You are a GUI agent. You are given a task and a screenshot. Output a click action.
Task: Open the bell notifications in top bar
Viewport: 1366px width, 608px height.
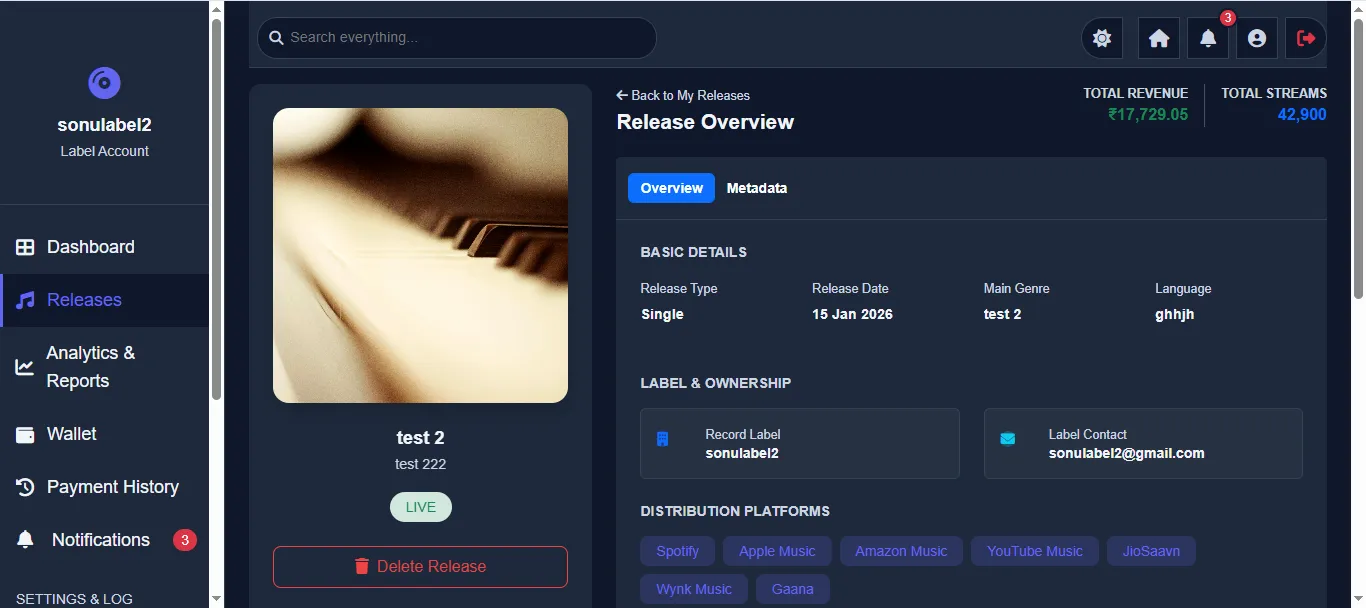tap(1208, 38)
